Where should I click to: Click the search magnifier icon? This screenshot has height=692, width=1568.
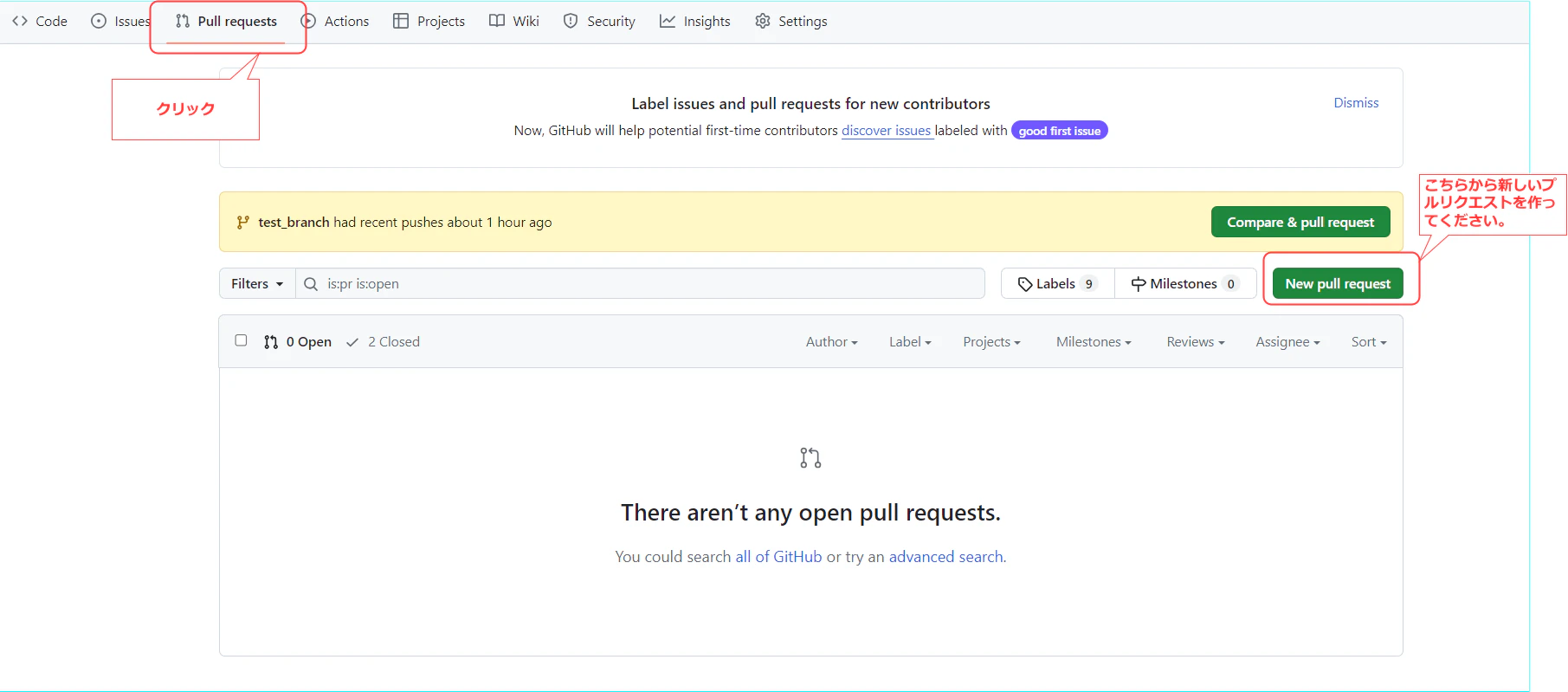click(311, 284)
